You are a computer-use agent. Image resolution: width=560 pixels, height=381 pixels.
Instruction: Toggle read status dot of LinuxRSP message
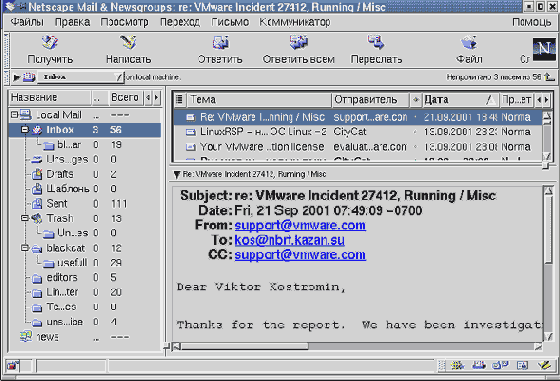415,132
